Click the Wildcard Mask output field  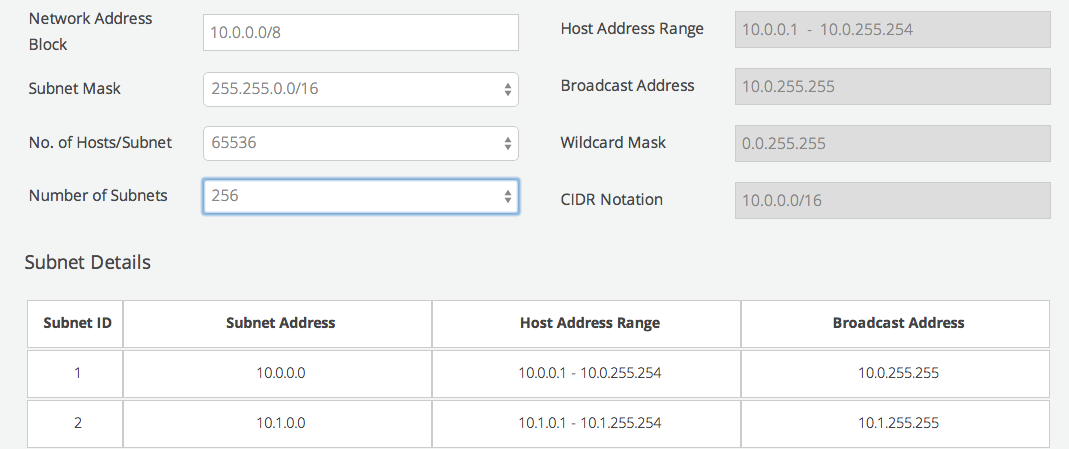tap(892, 143)
